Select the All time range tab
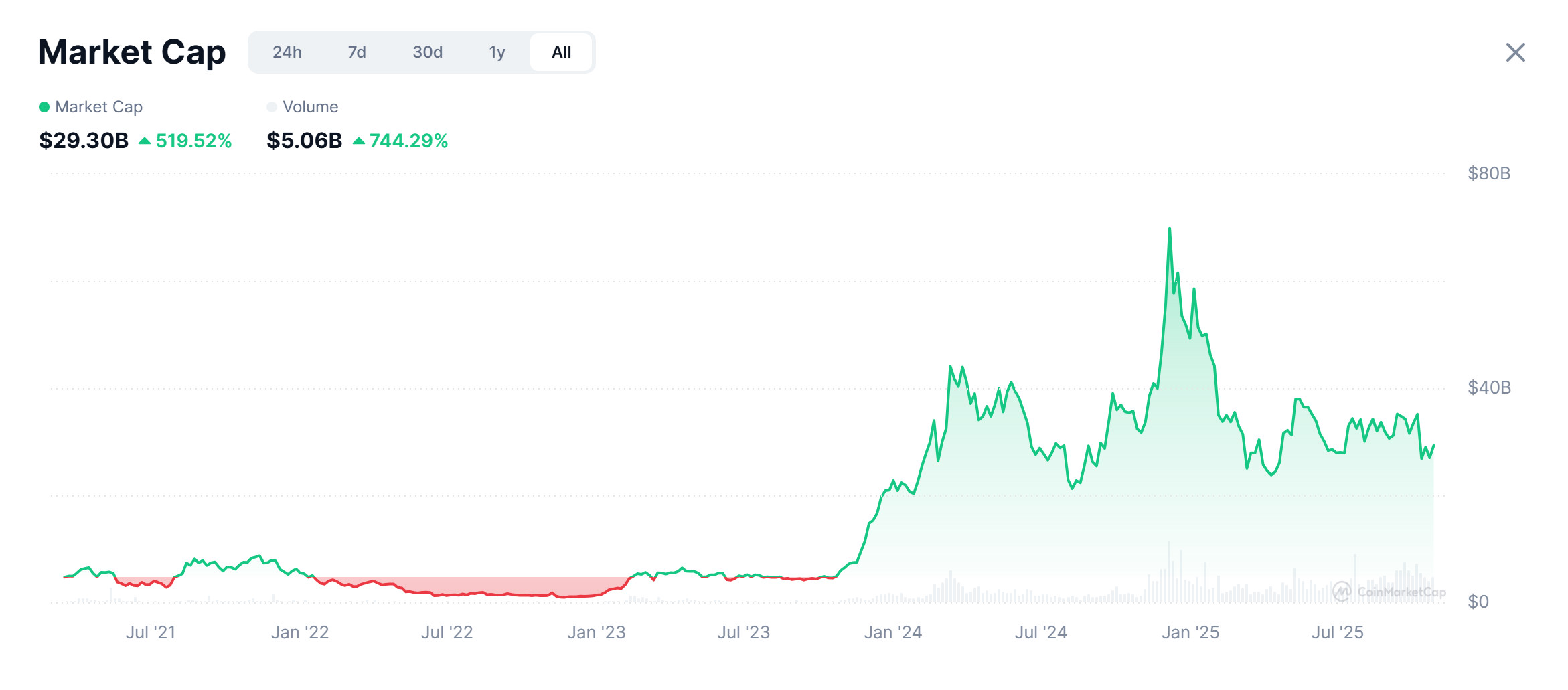The width and height of the screenshot is (1568, 690). pyautogui.click(x=561, y=52)
